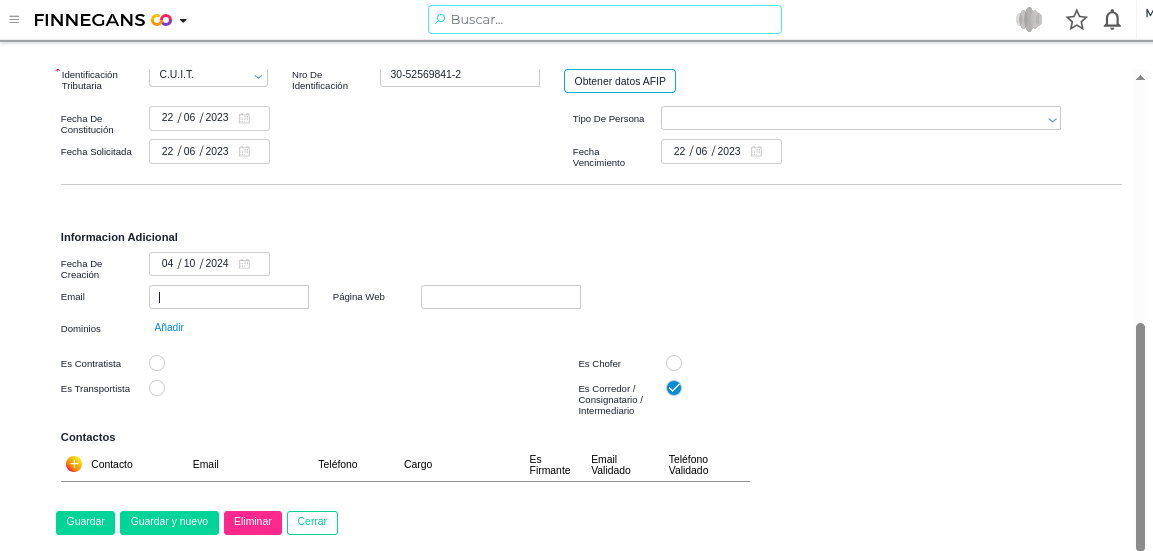Click the search magnifier icon
The image size is (1153, 551).
[440, 19]
